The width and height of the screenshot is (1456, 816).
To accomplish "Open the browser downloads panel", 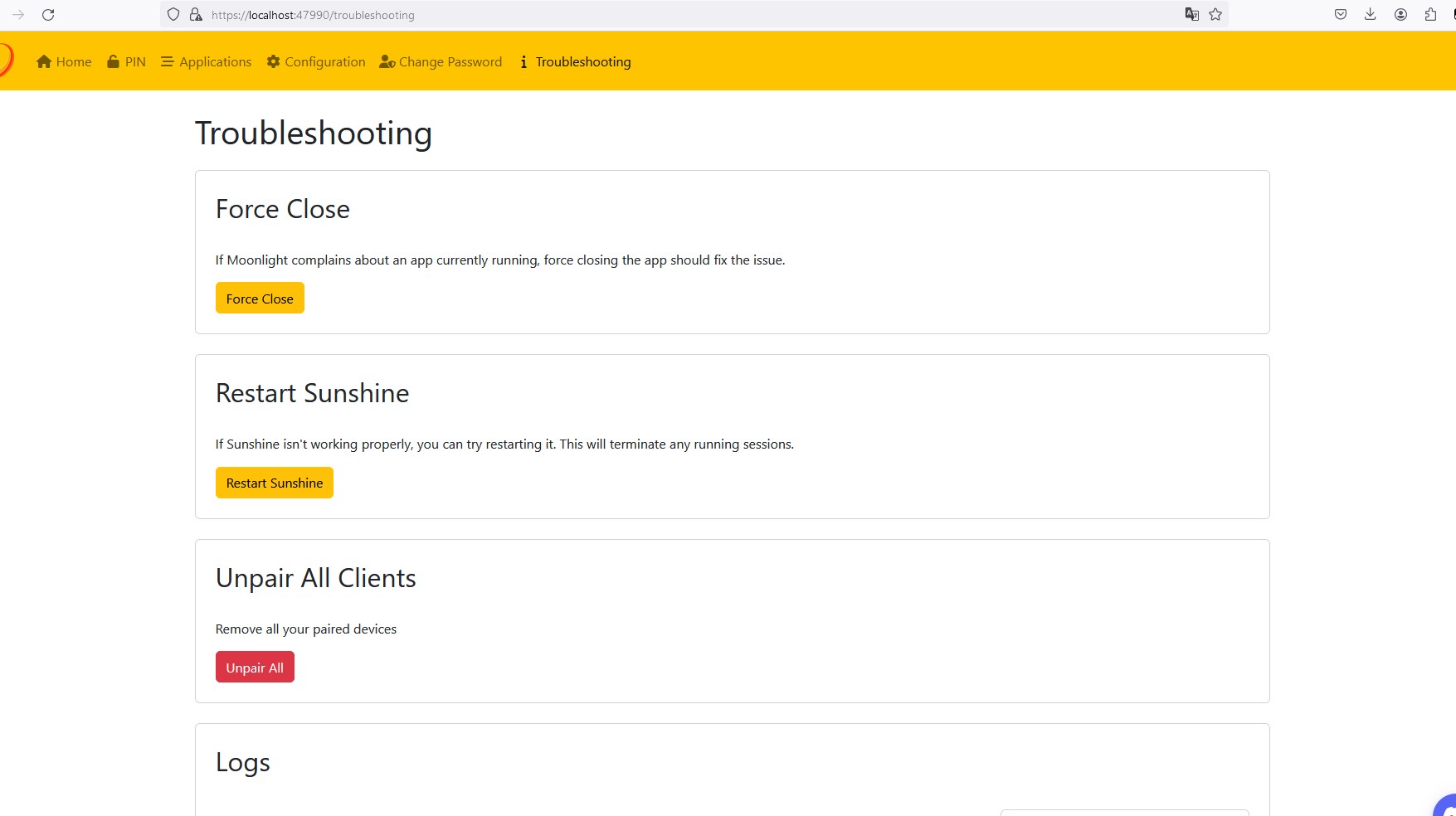I will (x=1371, y=15).
